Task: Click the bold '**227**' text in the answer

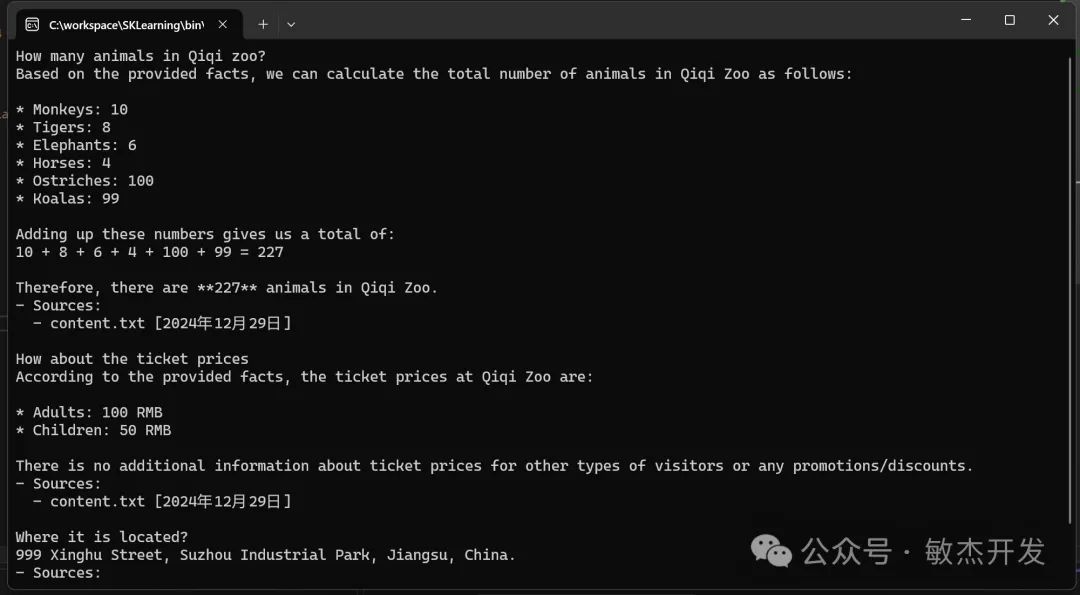Action: pos(227,288)
